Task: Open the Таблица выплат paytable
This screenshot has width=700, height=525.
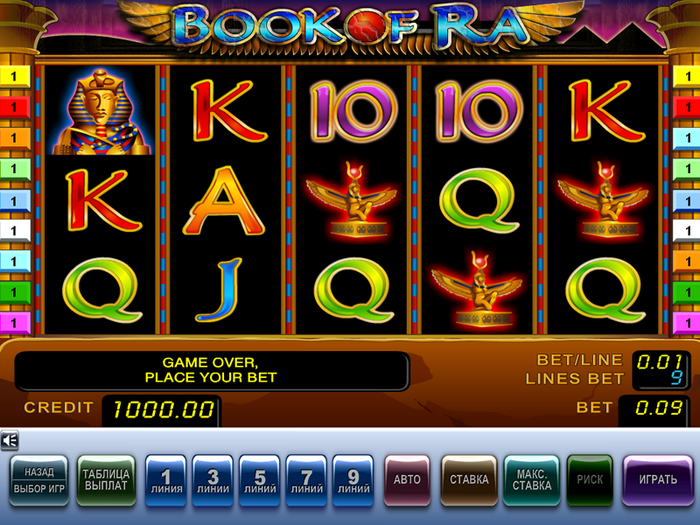Action: [106, 480]
